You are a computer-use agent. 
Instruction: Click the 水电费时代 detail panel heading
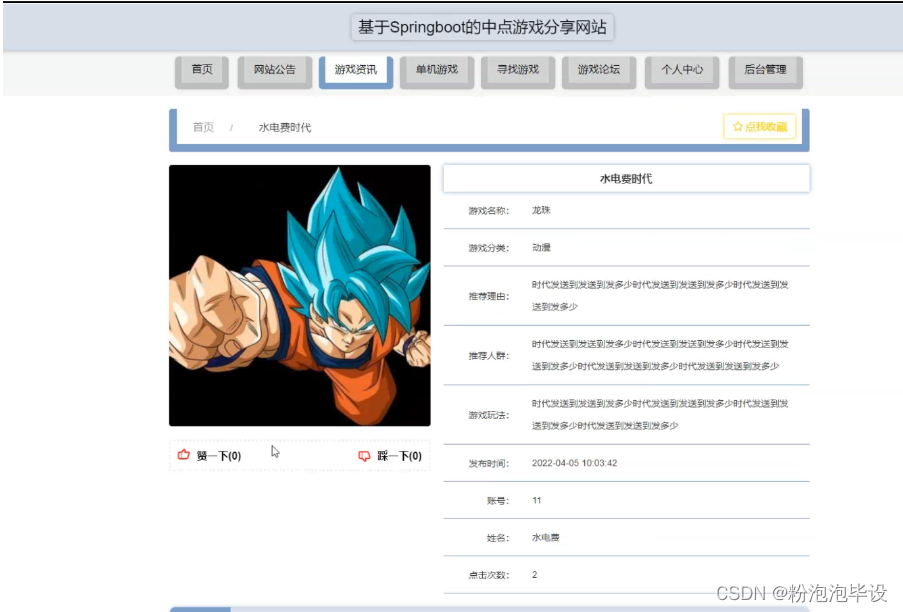626,178
